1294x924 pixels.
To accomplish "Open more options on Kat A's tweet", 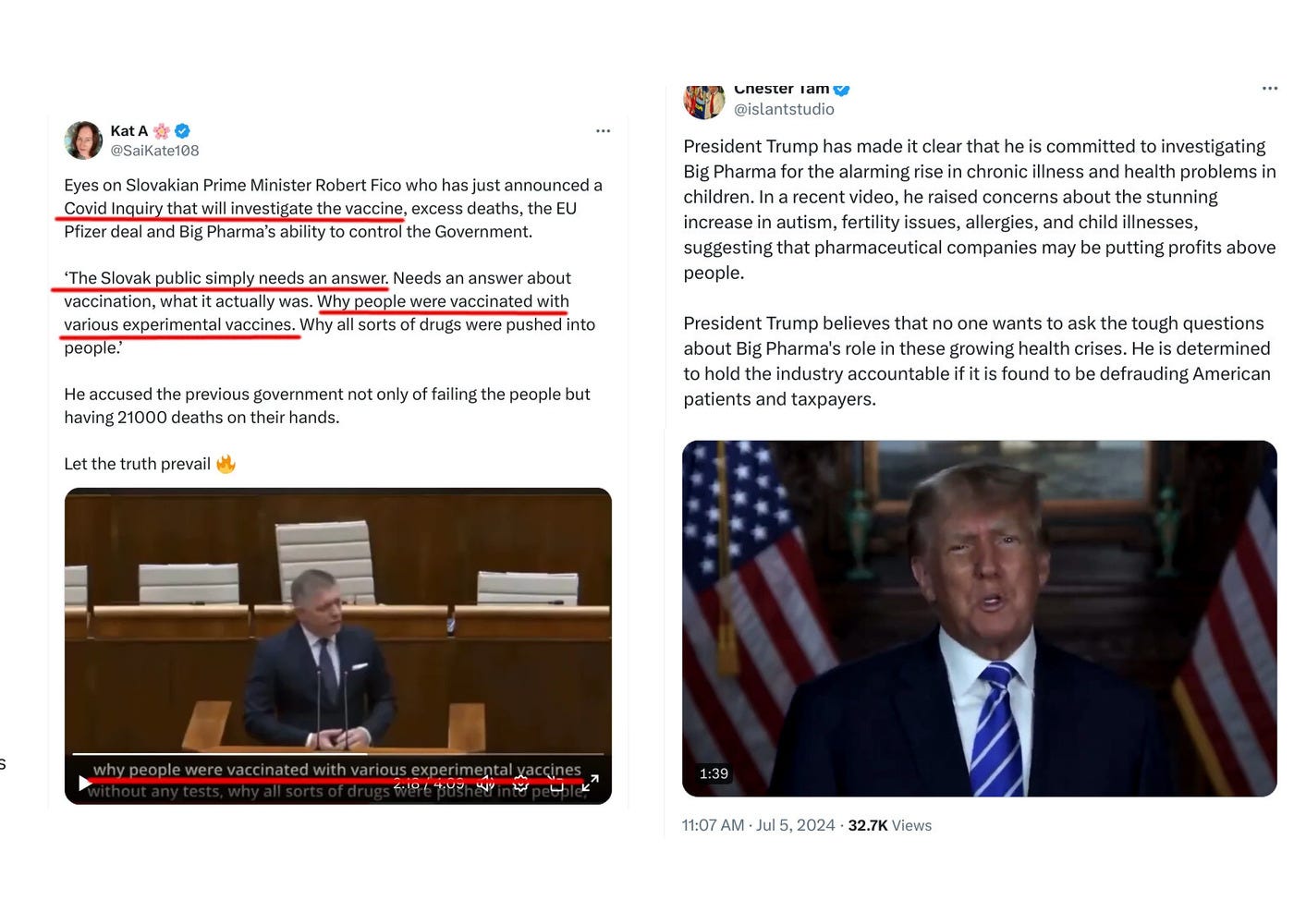I will click(603, 131).
